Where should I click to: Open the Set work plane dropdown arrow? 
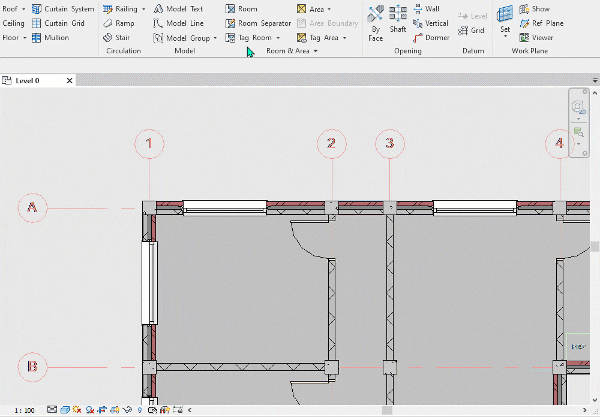click(505, 37)
